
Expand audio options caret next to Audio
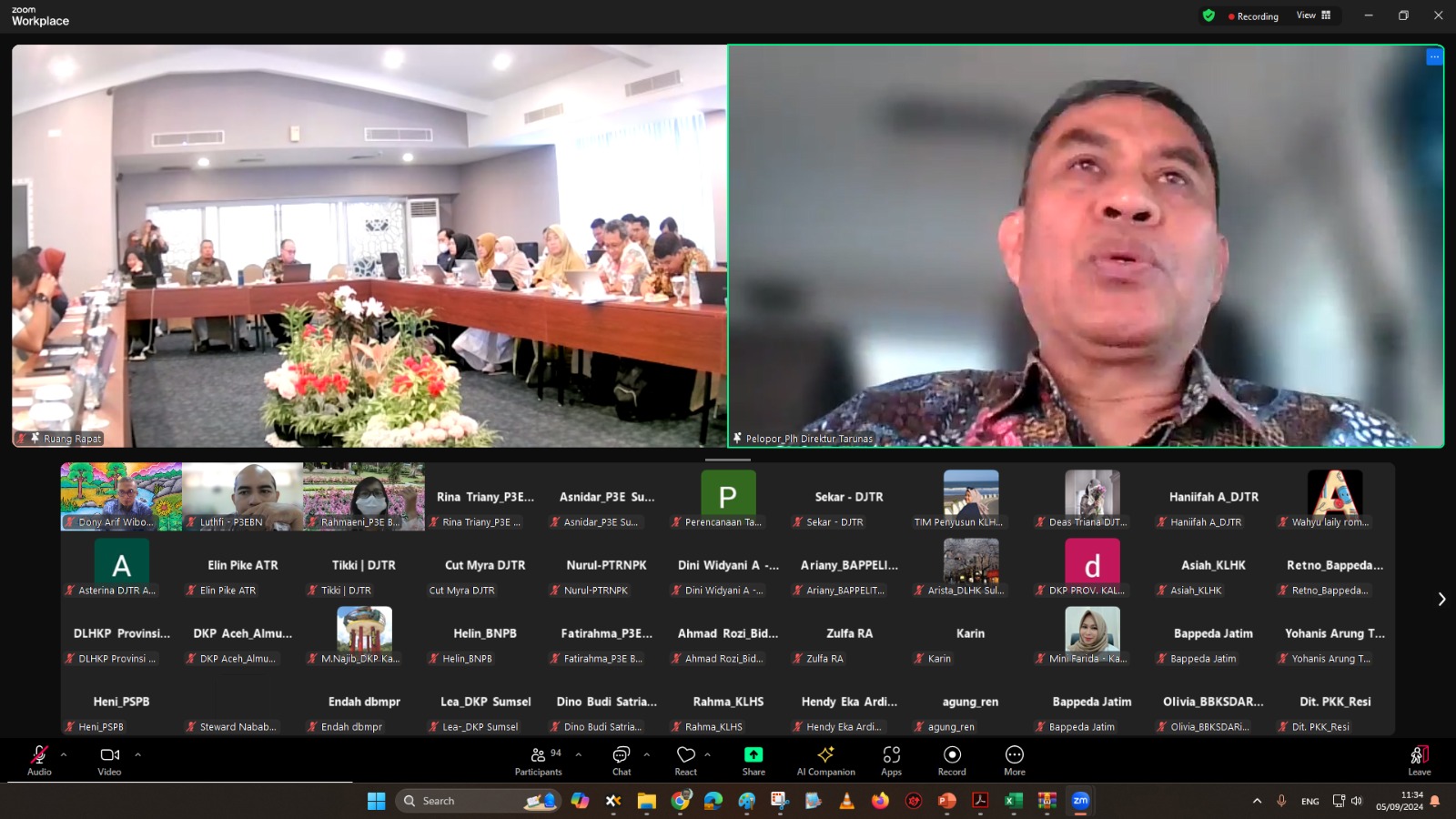(x=64, y=754)
